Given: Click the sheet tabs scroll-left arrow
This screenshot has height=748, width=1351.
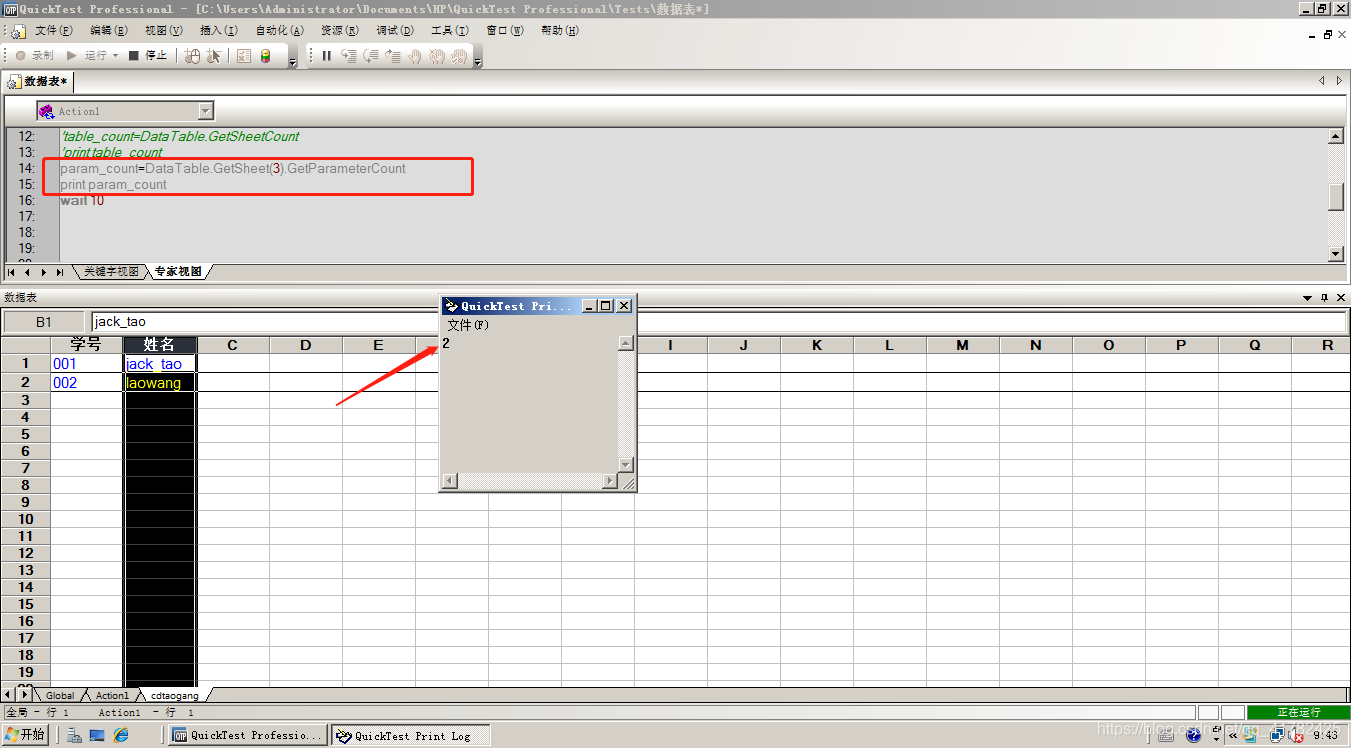Looking at the screenshot, I should pos(9,694).
